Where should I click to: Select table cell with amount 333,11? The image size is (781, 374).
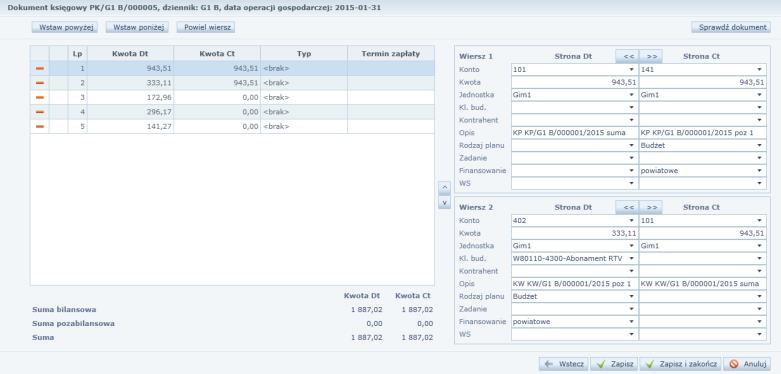tap(130, 83)
